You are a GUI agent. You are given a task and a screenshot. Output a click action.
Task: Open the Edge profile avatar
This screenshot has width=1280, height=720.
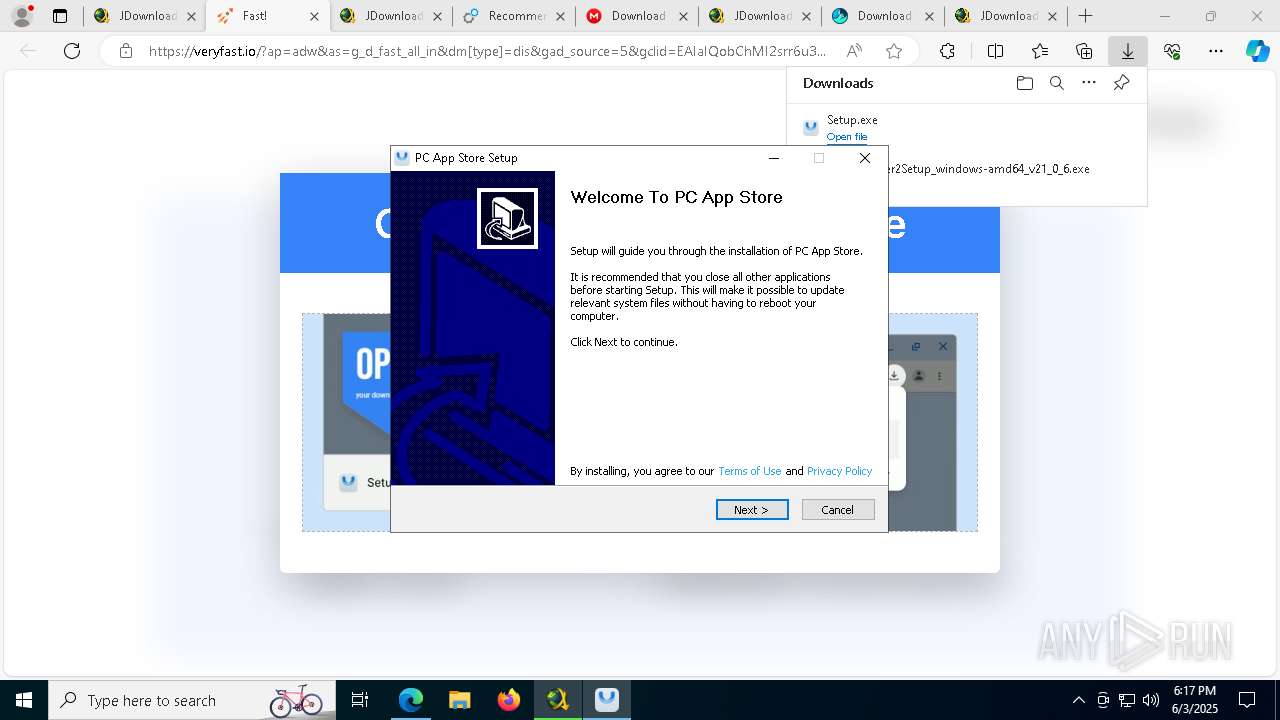(22, 16)
